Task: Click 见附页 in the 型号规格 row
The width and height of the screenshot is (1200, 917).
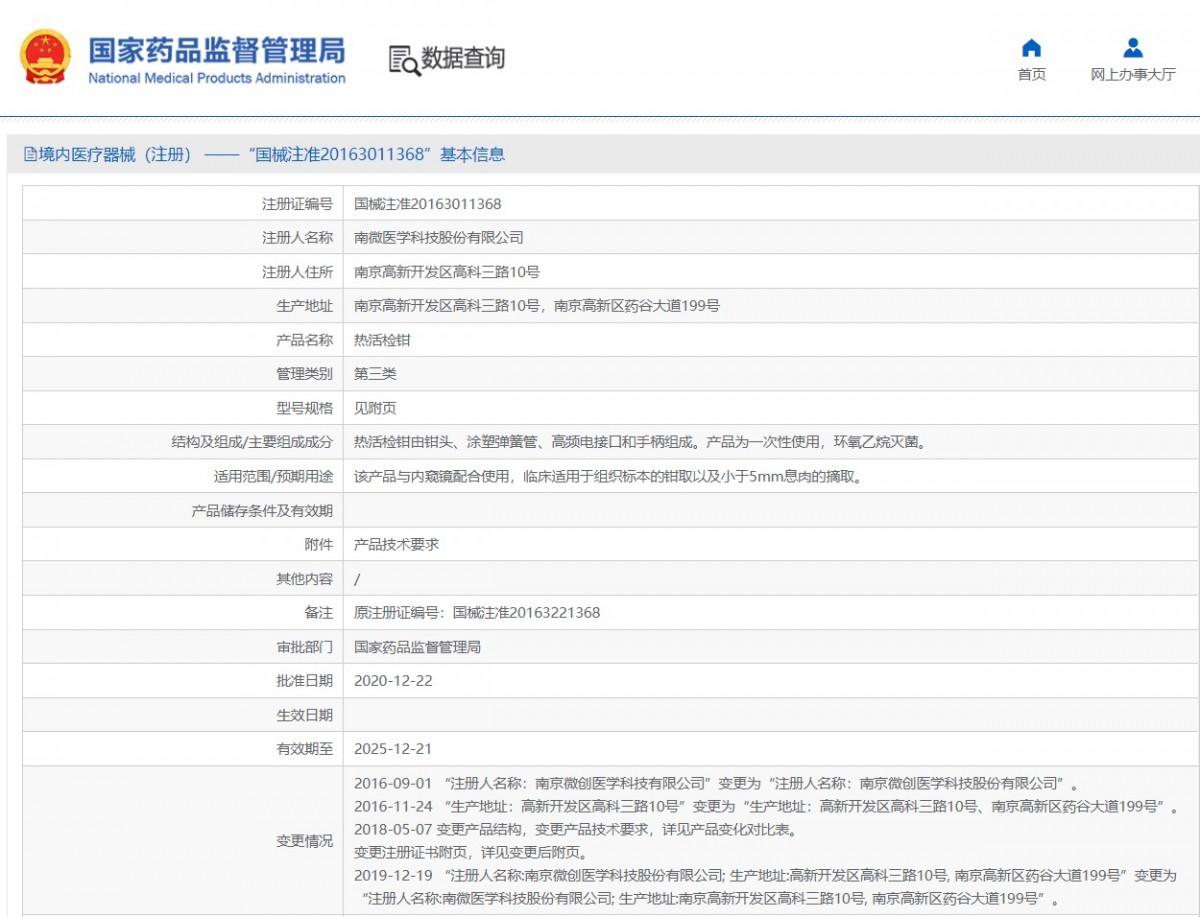Action: [x=375, y=408]
